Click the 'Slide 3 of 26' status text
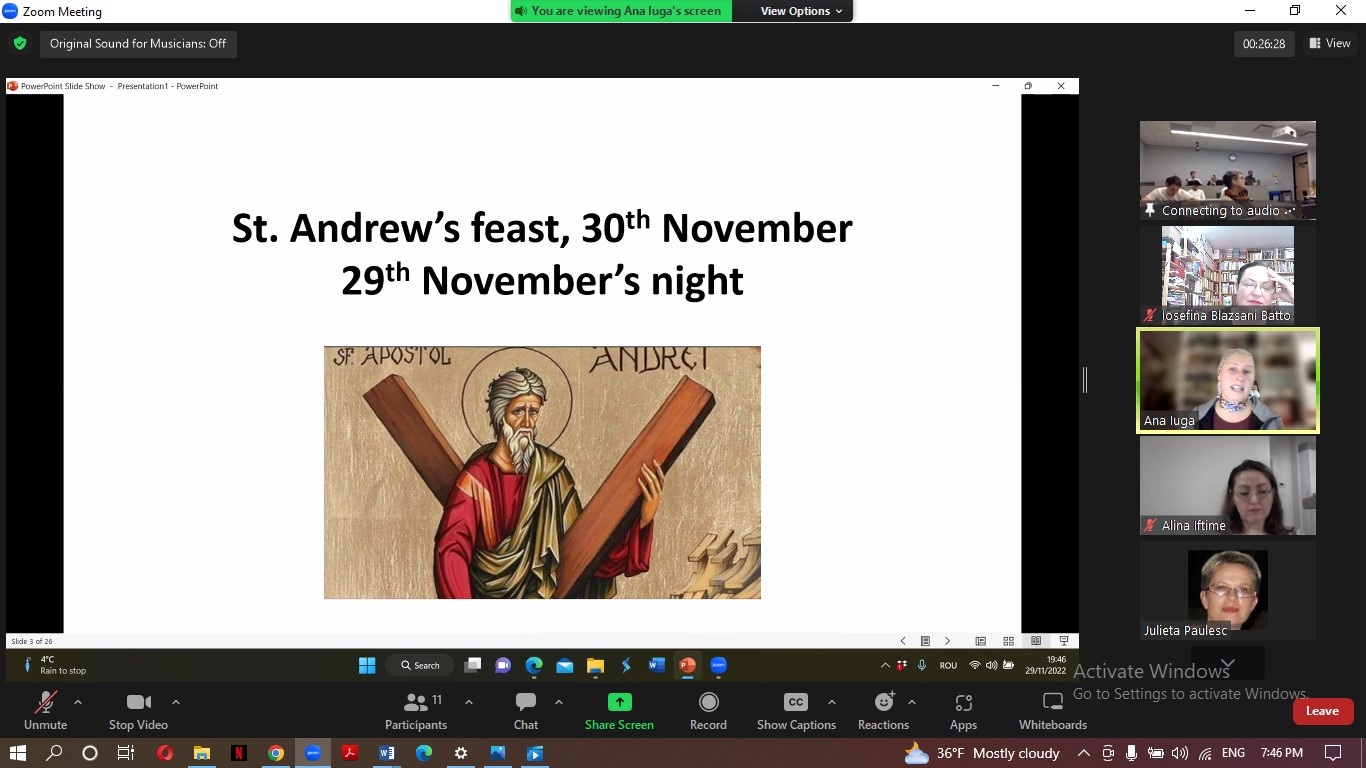This screenshot has height=768, width=1366. point(32,641)
